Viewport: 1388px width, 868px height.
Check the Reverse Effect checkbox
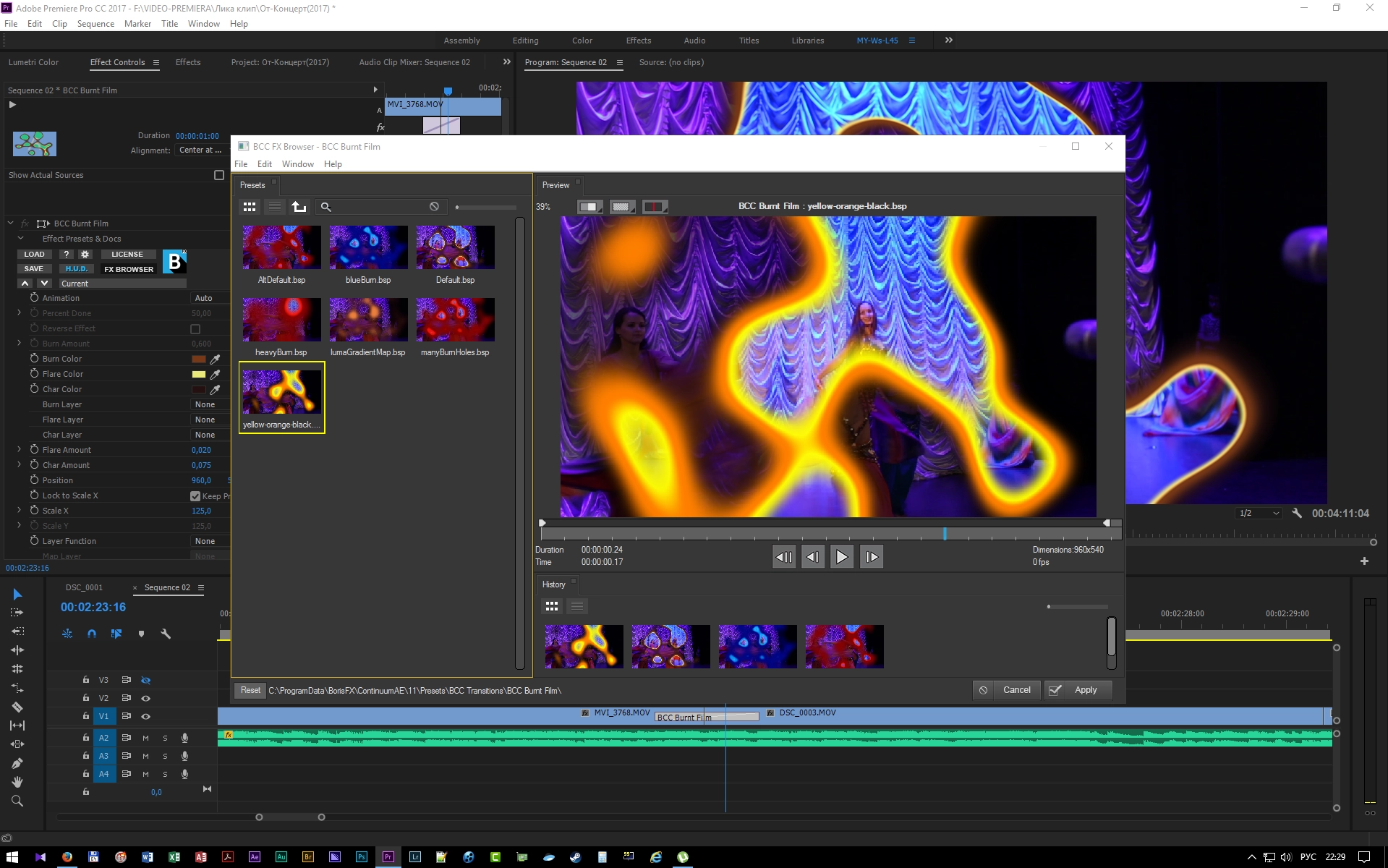(195, 328)
